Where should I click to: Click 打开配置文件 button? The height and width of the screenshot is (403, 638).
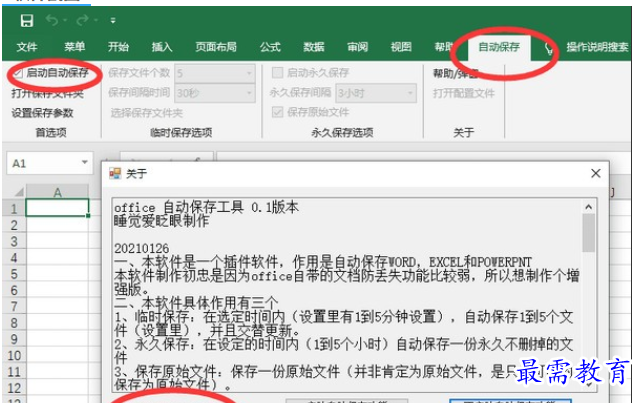463,93
